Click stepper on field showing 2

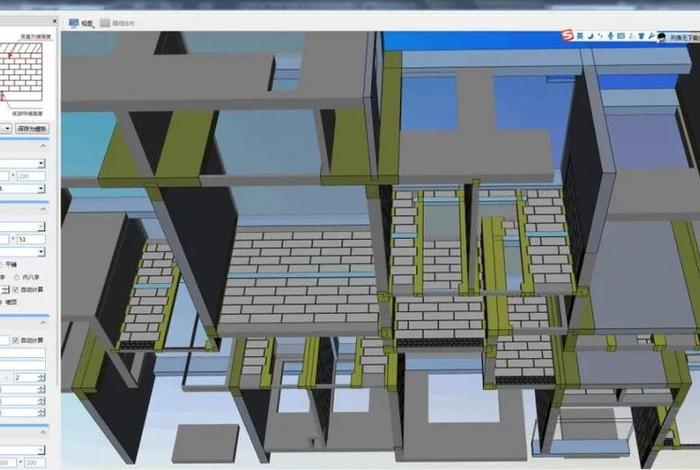tap(42, 378)
